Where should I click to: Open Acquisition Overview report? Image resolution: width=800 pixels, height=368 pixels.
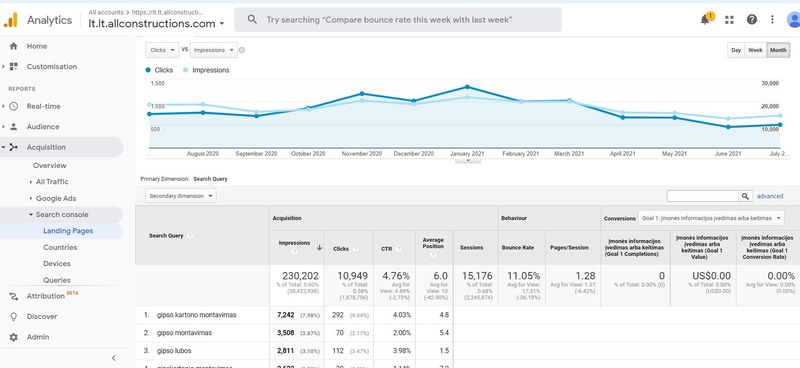pyautogui.click(x=49, y=165)
